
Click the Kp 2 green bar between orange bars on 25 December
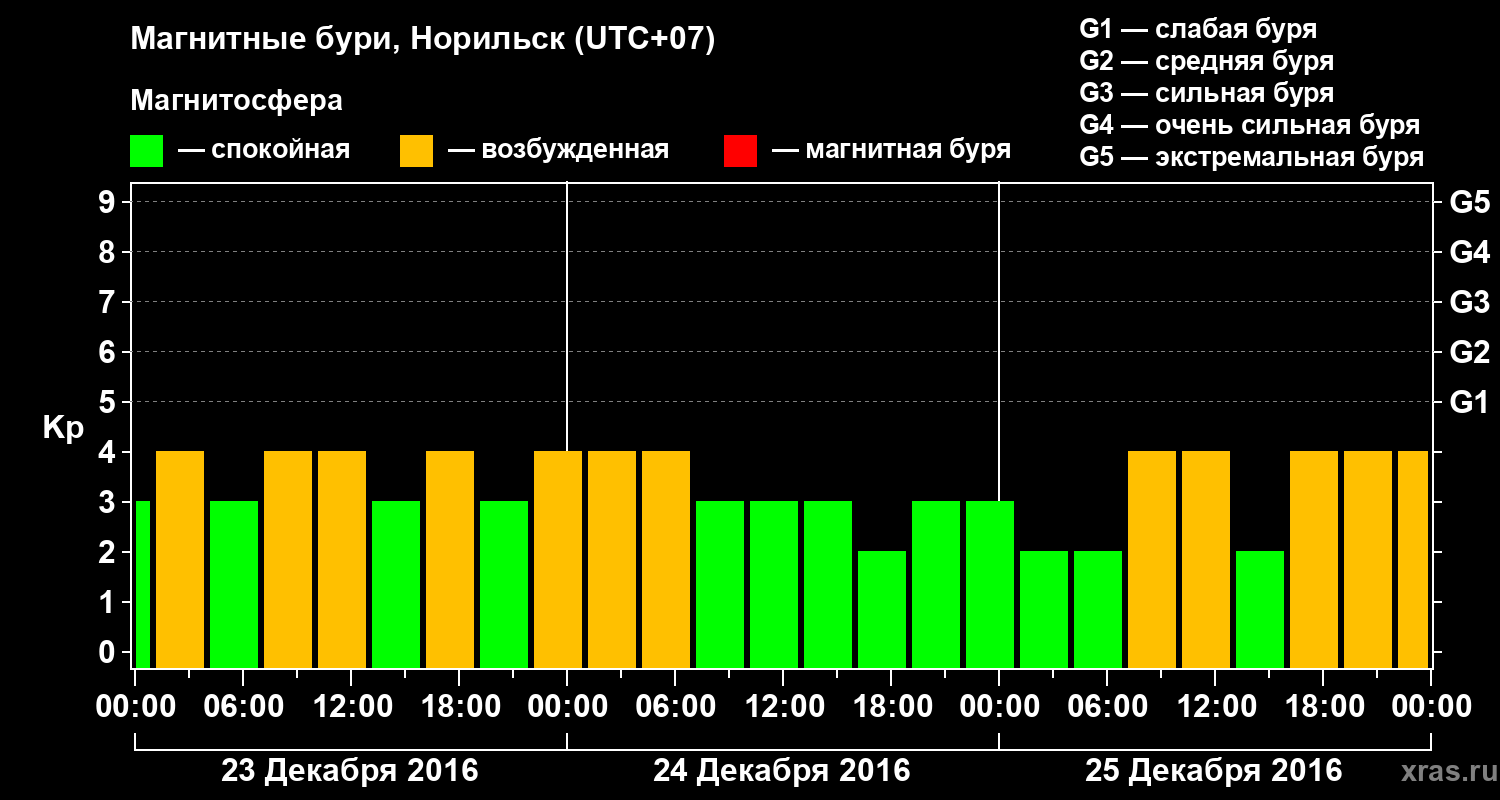tap(1260, 609)
